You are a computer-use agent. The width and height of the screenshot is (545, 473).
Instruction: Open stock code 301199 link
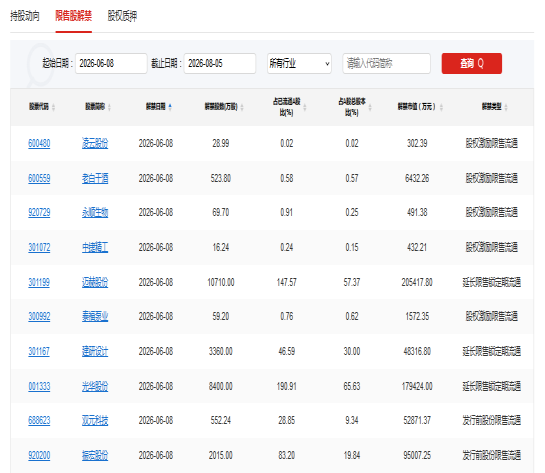tap(39, 282)
